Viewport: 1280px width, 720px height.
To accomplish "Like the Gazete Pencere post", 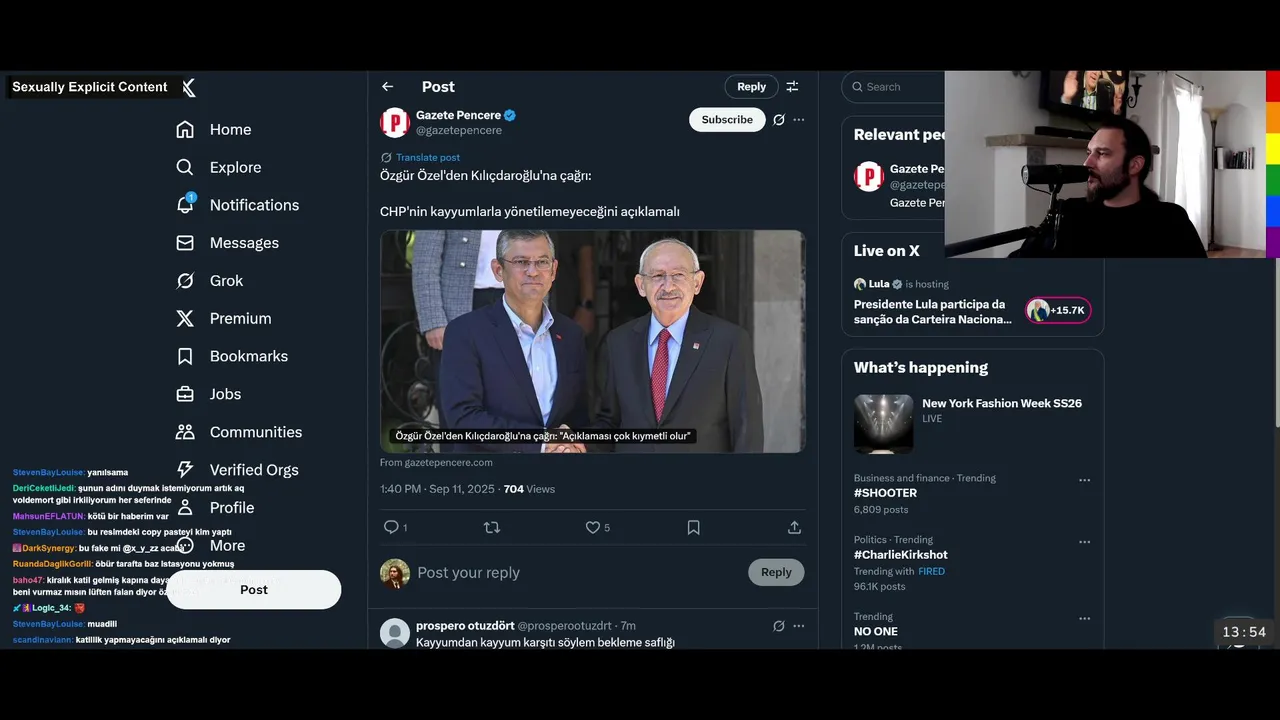I will [x=597, y=527].
